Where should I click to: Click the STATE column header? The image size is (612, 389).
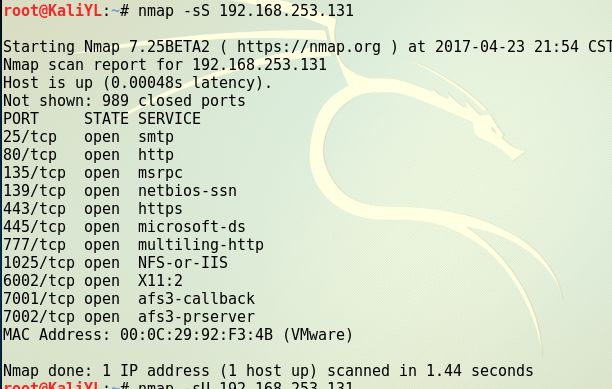(106, 119)
